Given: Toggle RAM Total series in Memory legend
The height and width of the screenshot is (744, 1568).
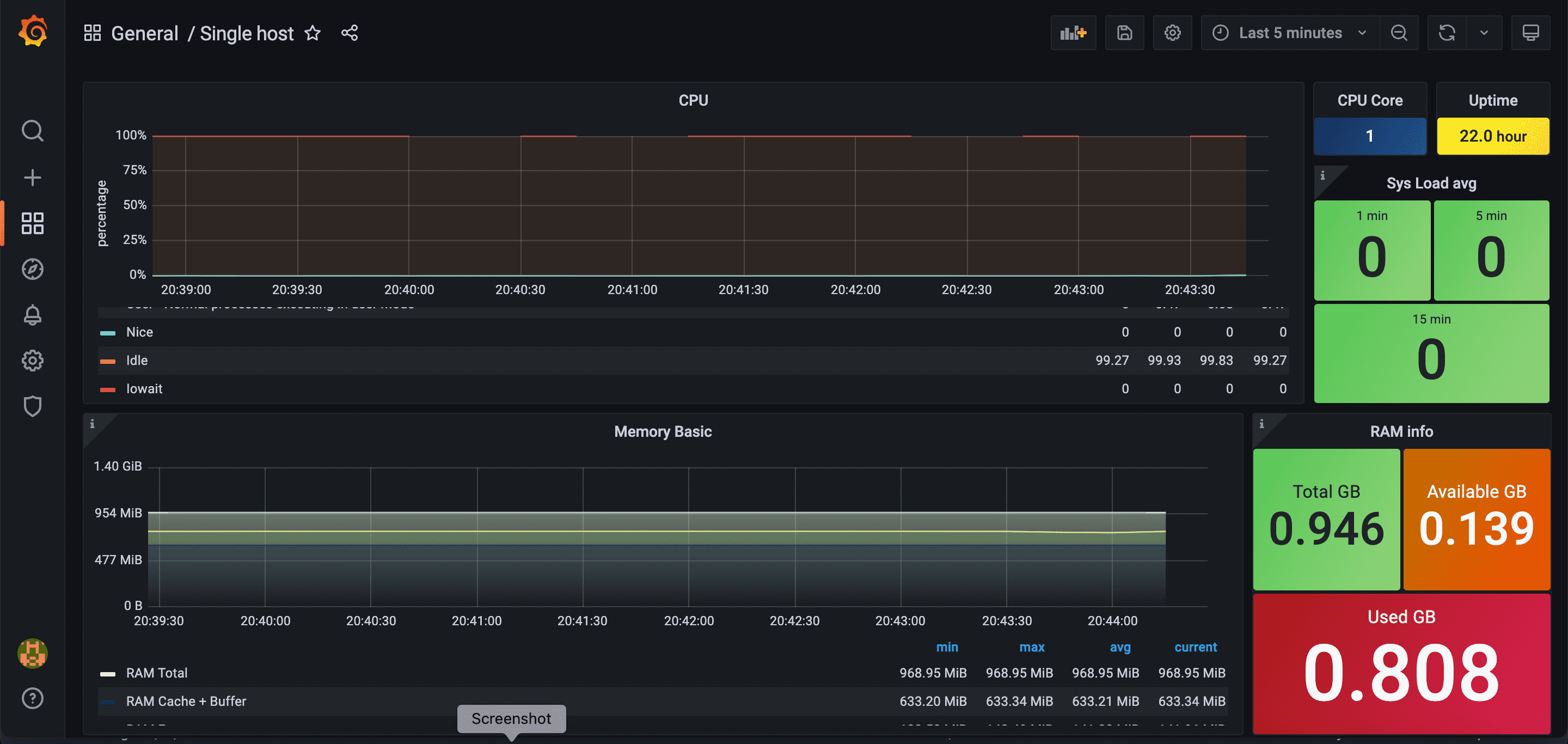Looking at the screenshot, I should pos(156,673).
